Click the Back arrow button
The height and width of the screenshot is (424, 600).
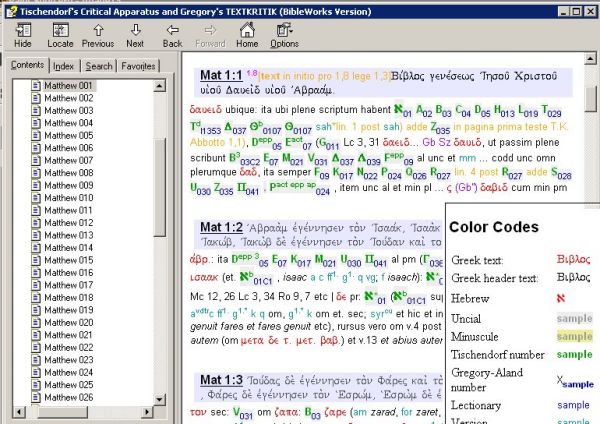pos(172,35)
